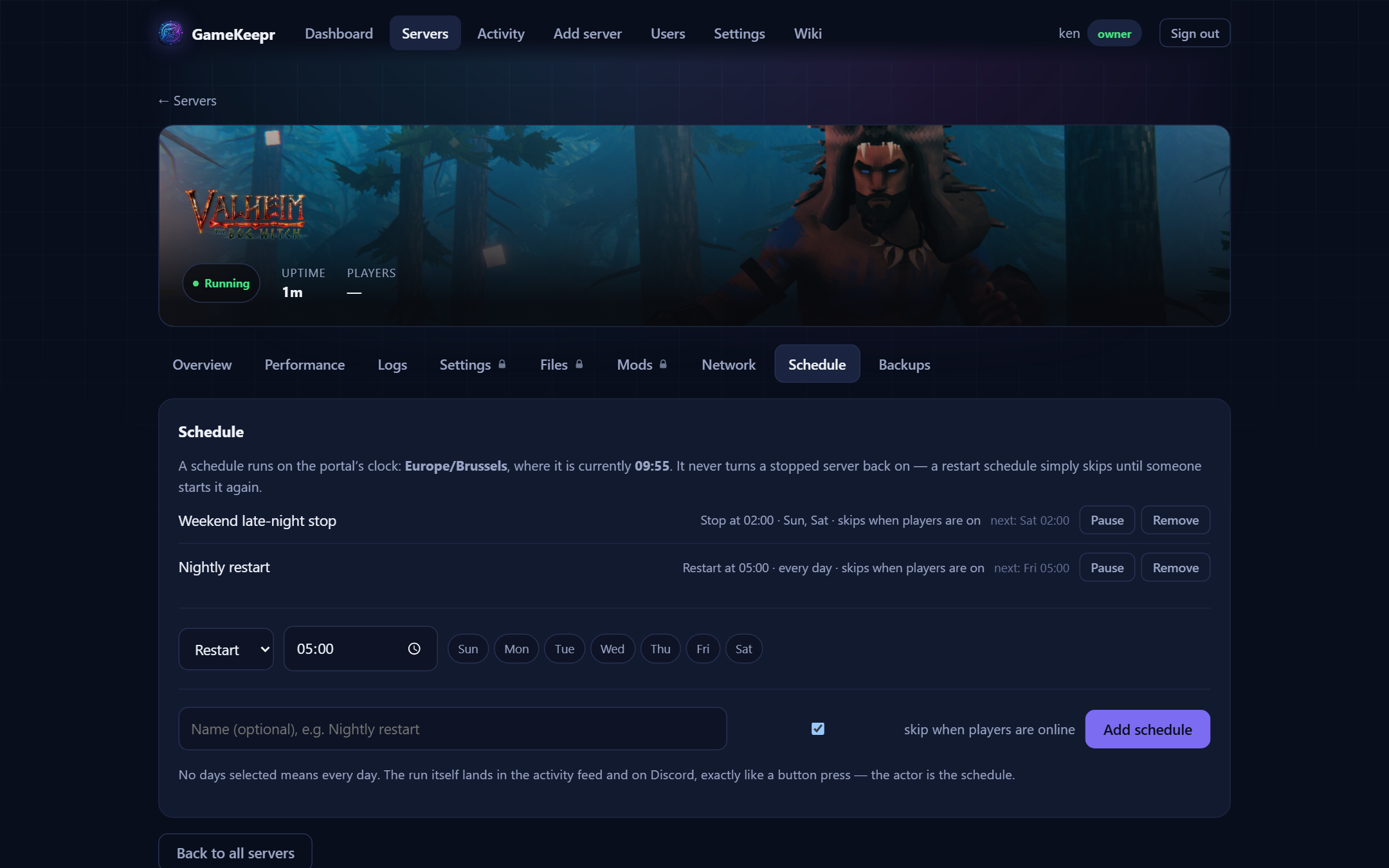Image resolution: width=1389 pixels, height=868 pixels.
Task: Toggle the Sun day chip
Action: (468, 649)
